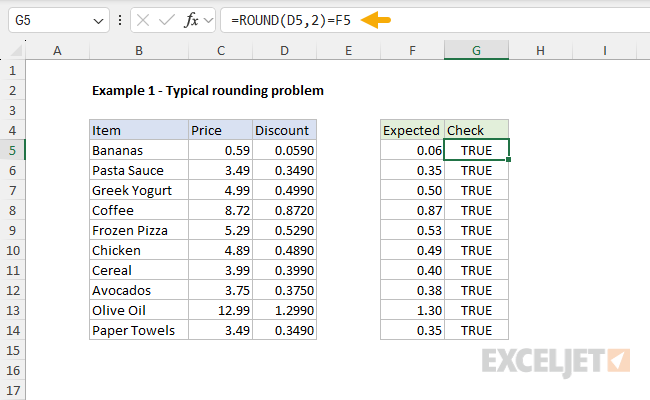Click the discount cell 0.4990
This screenshot has width=650, height=400.
click(284, 190)
